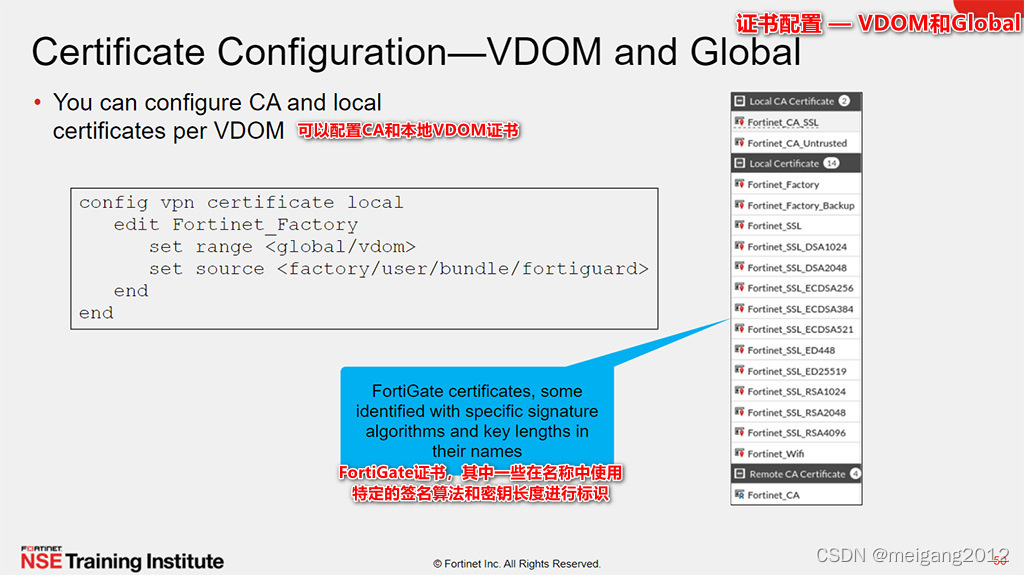The height and width of the screenshot is (575, 1024).
Task: Click the Local Certificate header label
Action: [784, 163]
